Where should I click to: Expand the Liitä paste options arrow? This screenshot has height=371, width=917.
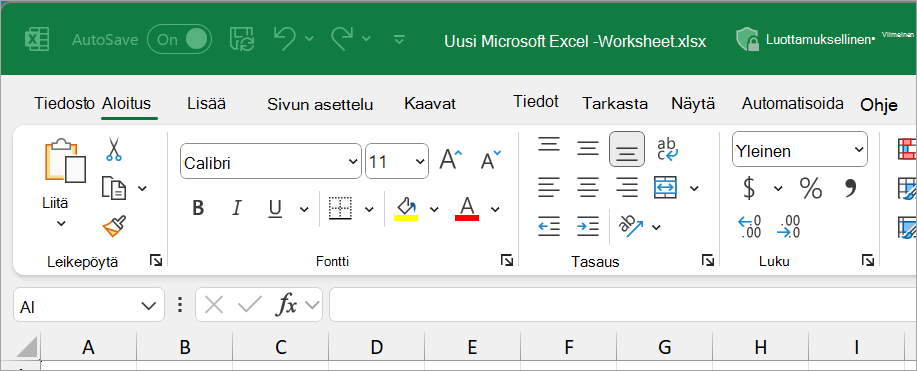[x=61, y=223]
